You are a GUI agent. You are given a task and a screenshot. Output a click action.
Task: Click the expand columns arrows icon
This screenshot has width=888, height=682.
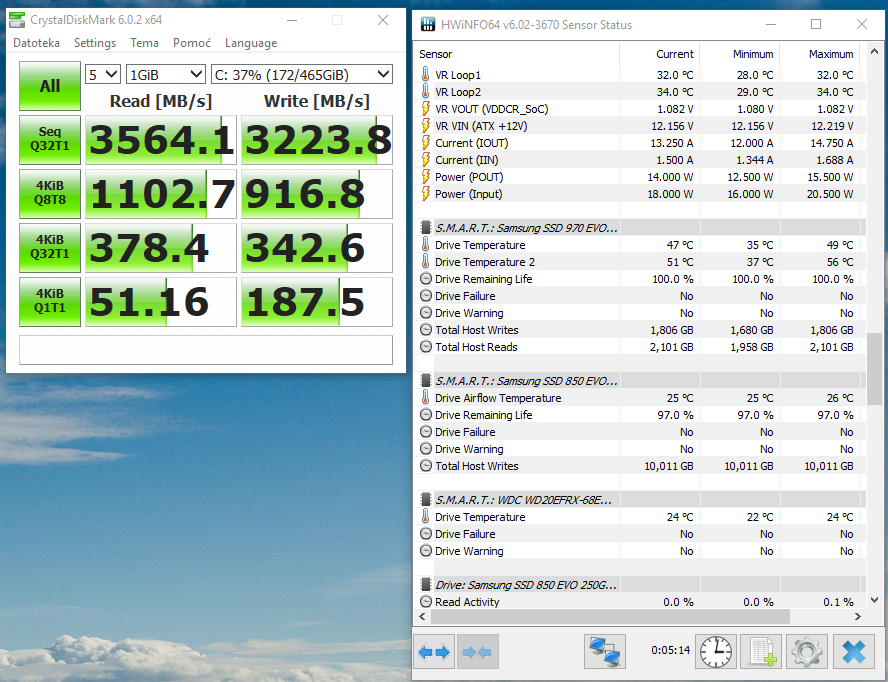pos(434,652)
